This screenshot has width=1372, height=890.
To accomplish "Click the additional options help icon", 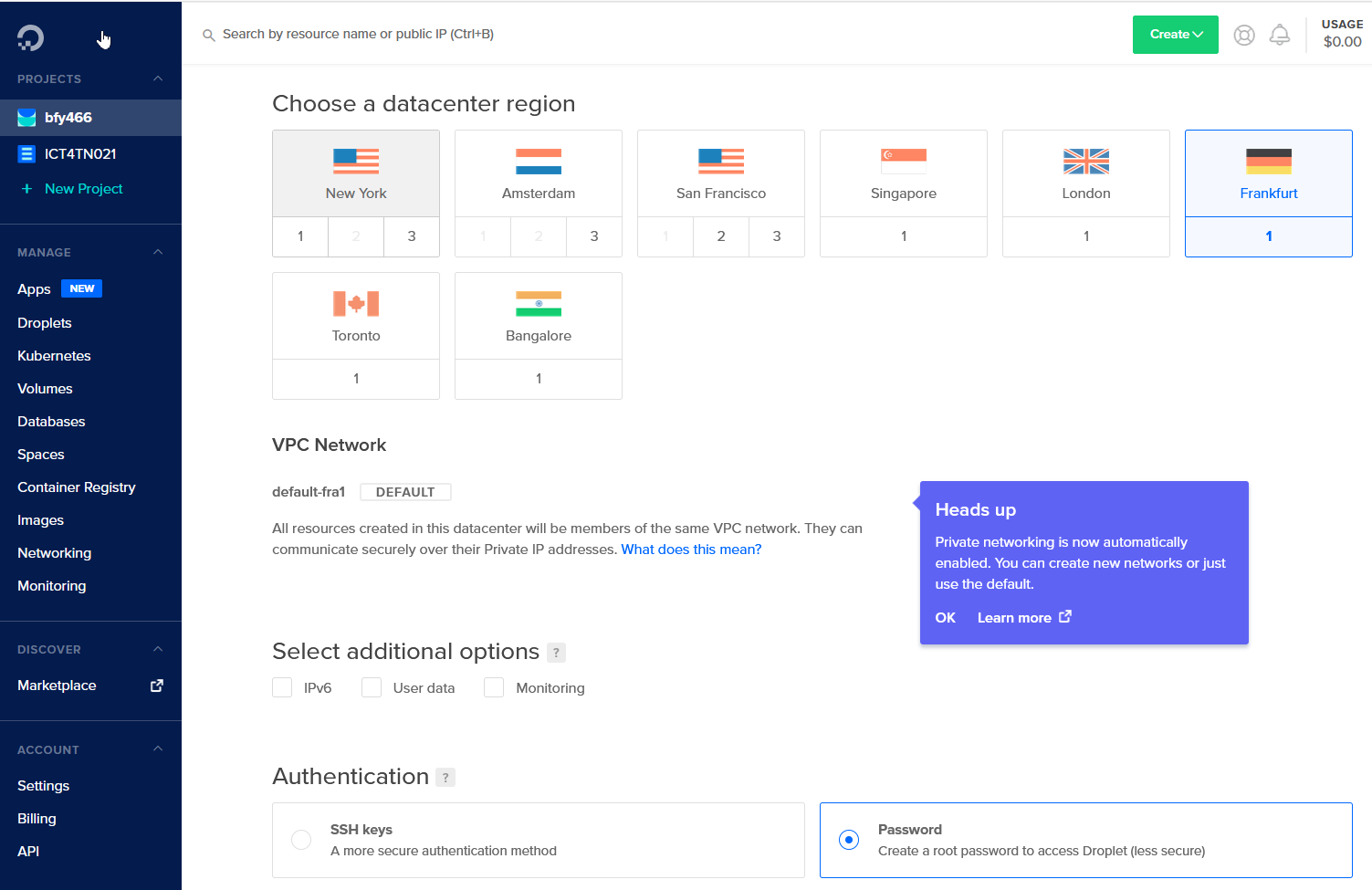I will pos(556,653).
